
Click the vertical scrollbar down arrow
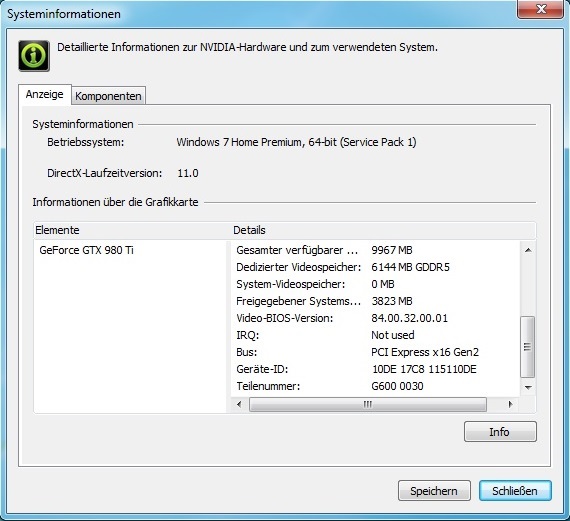(x=528, y=388)
